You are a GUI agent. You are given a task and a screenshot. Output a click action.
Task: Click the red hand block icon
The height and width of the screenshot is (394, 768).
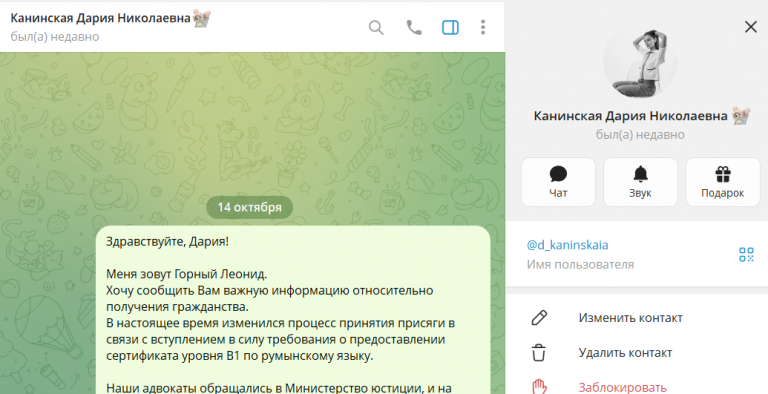(x=539, y=387)
